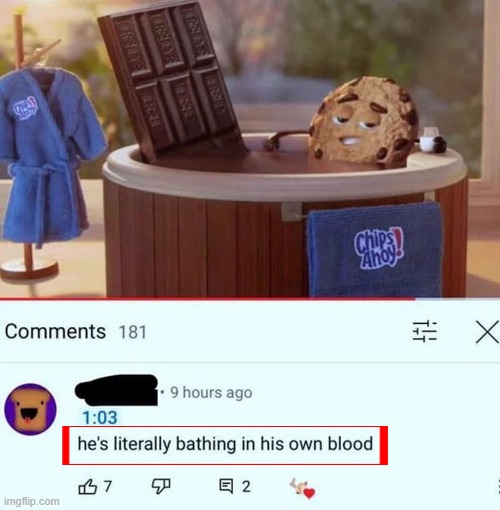This screenshot has width=500, height=510.
Task: Close the Comments panel with X
Action: (x=487, y=332)
